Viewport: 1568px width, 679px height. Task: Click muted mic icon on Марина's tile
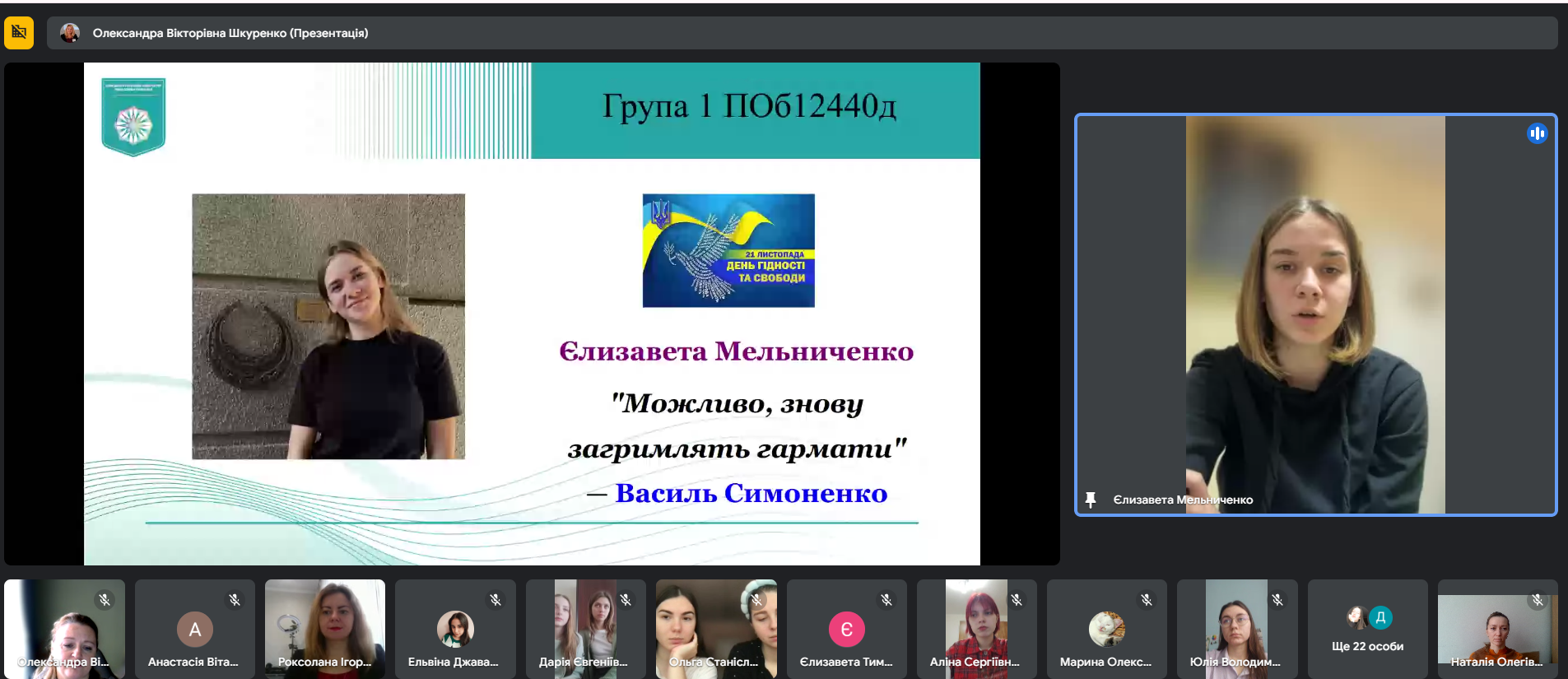(x=1147, y=600)
